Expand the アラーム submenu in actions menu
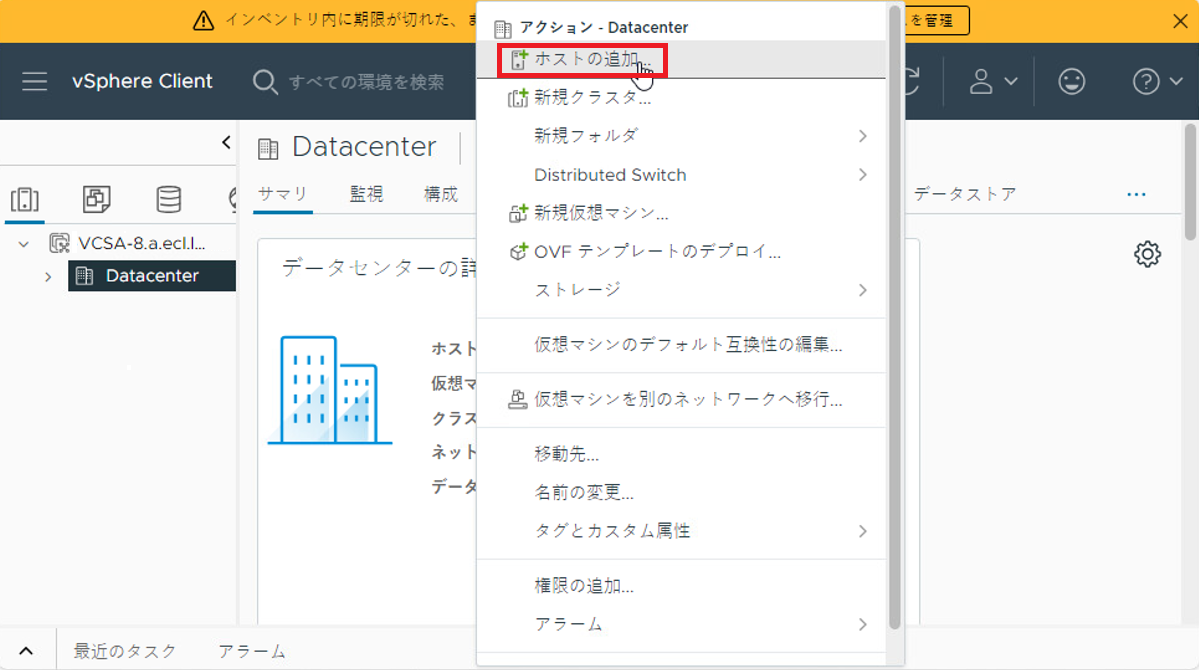This screenshot has height=670, width=1199. [x=681, y=624]
